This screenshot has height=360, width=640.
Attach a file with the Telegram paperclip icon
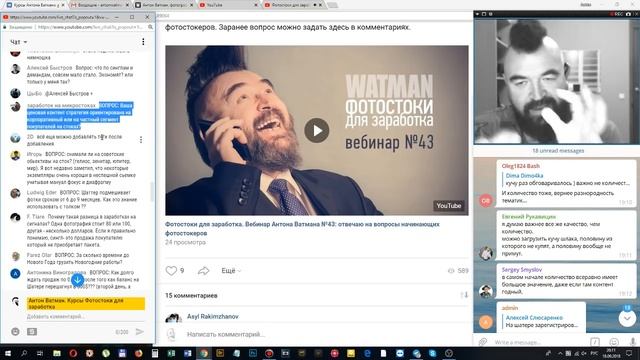click(483, 342)
